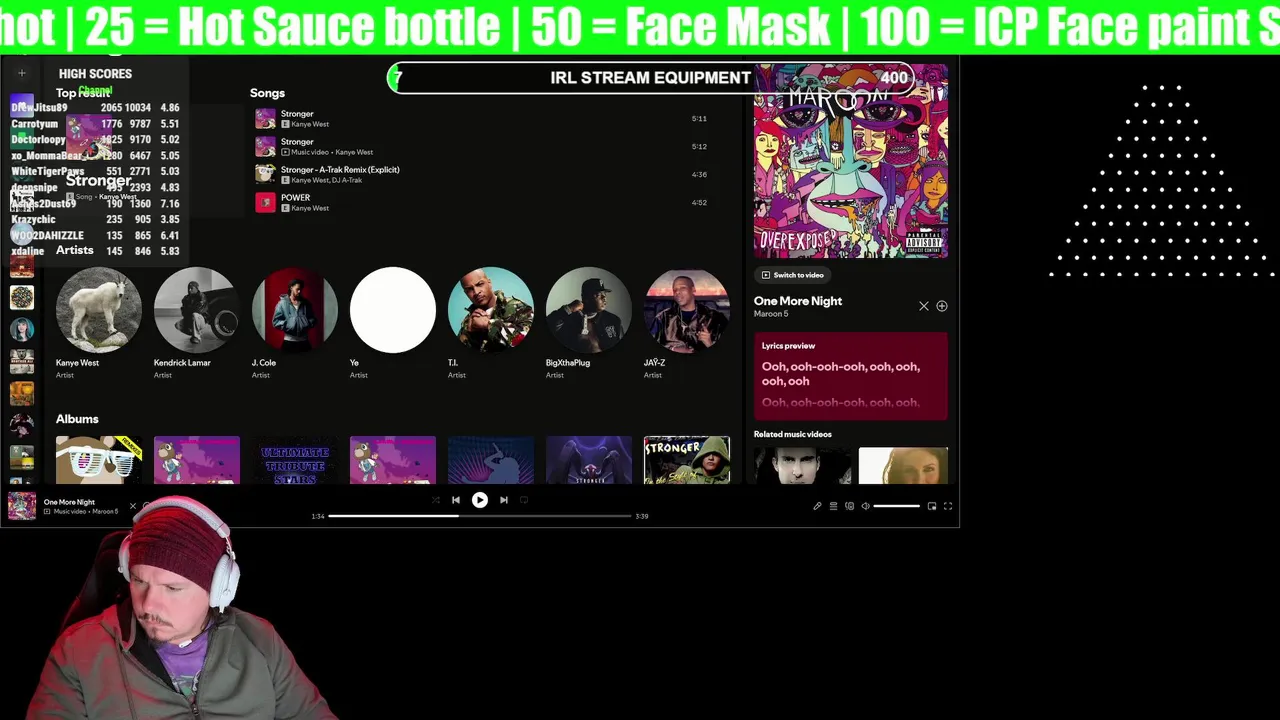Skip to previous track

click(x=456, y=500)
